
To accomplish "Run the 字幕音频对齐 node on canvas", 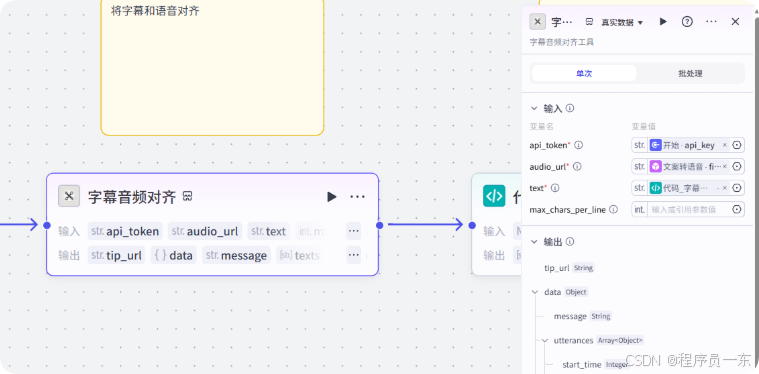I will tap(332, 196).
